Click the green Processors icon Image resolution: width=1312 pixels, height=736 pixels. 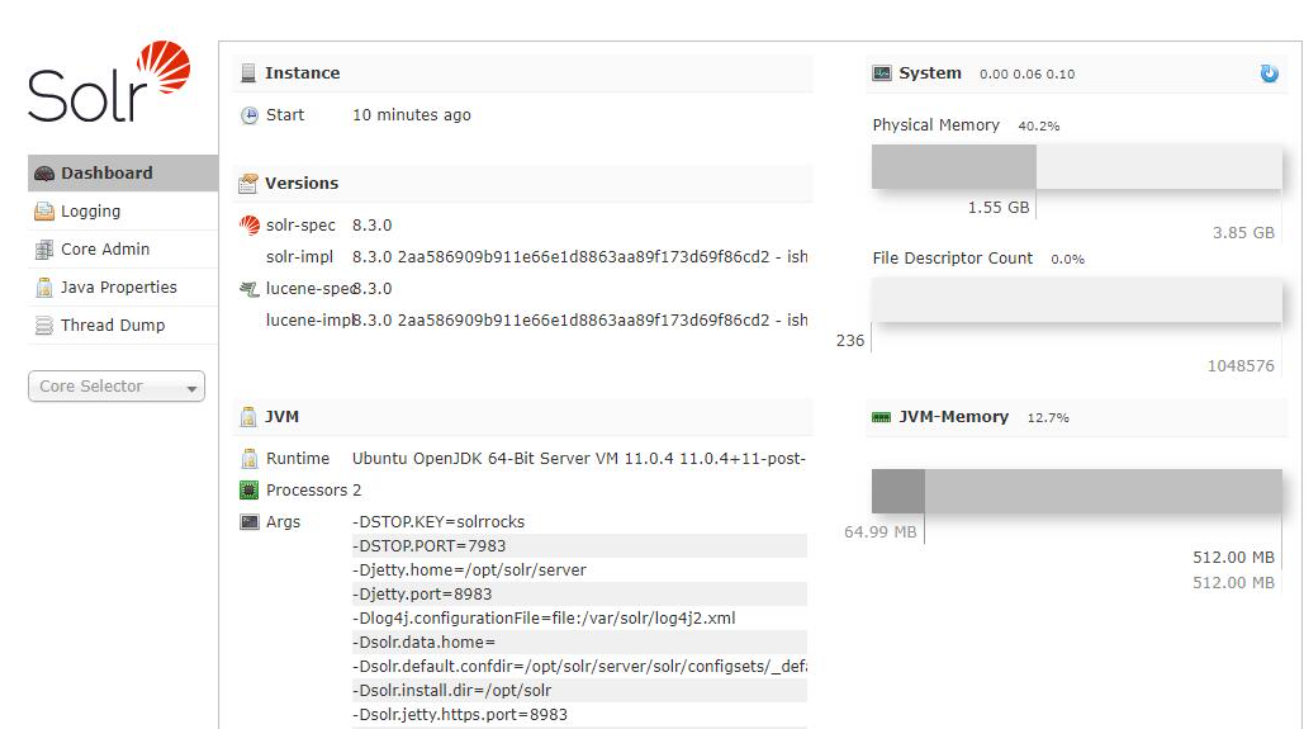[249, 490]
